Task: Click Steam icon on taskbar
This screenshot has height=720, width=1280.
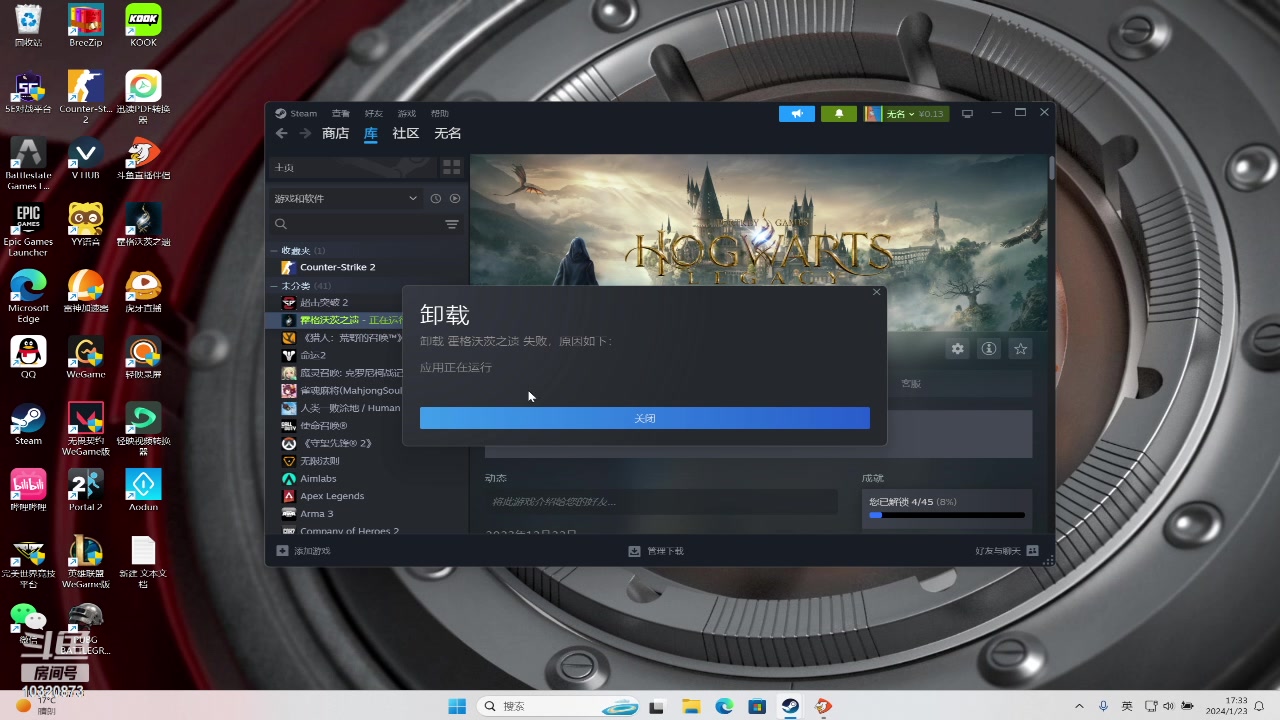Action: click(790, 706)
